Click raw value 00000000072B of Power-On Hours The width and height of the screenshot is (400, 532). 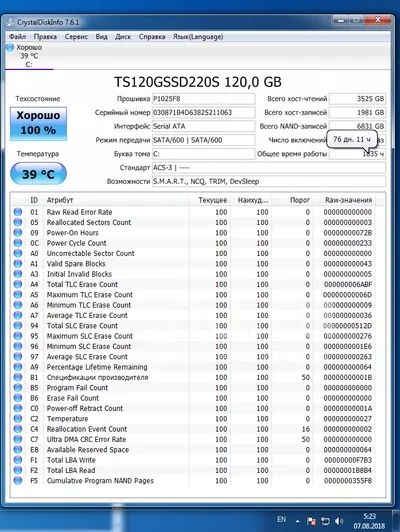coord(347,233)
